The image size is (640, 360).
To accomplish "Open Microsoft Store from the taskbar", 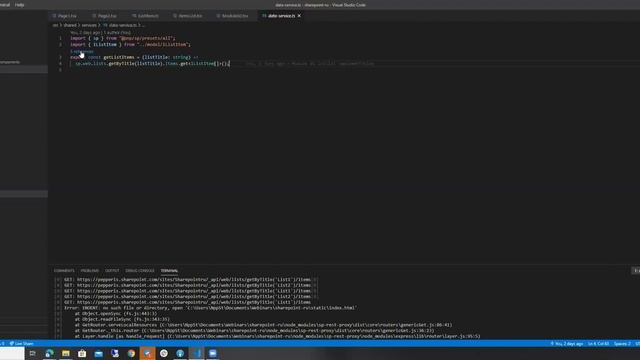I will pos(82,353).
